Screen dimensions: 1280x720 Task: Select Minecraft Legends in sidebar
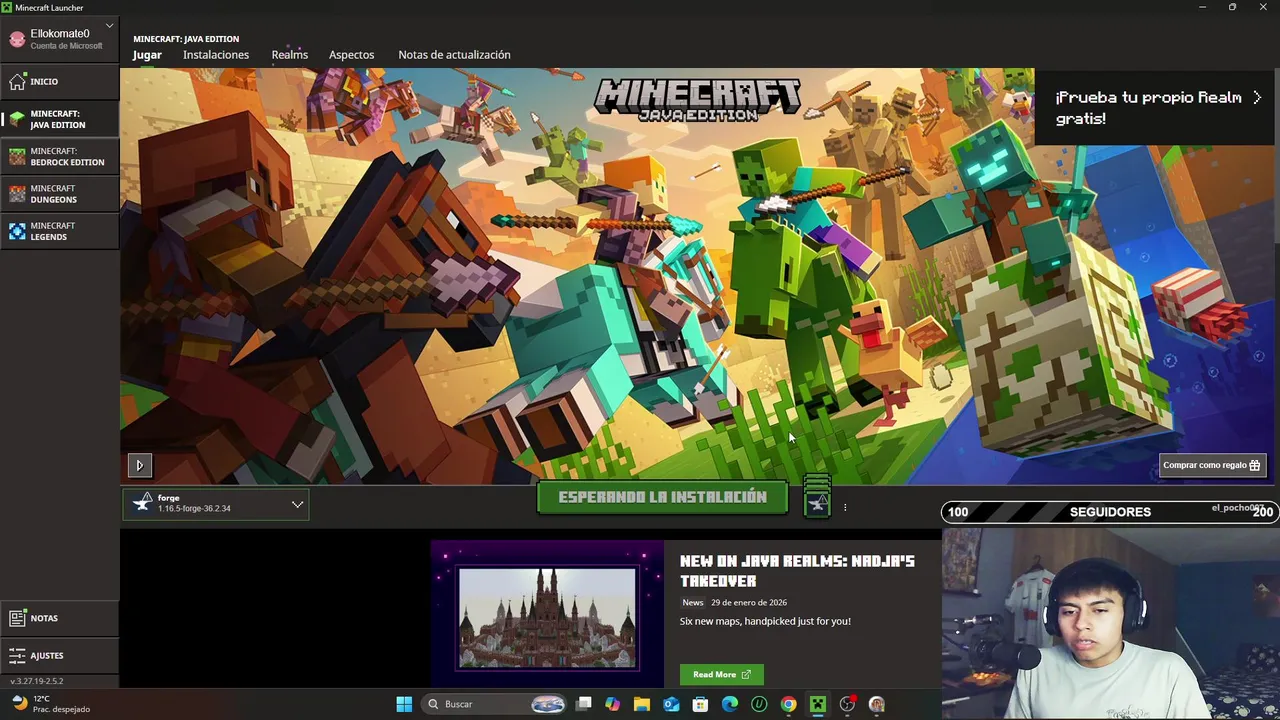[x=59, y=231]
